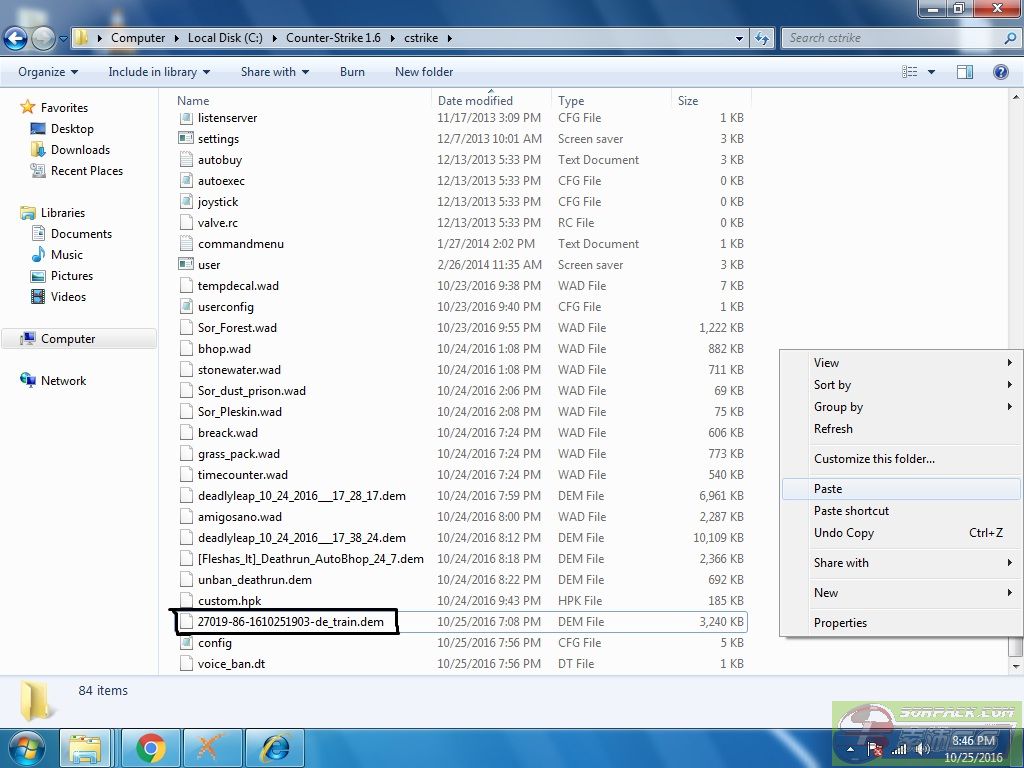Click the Burn toolbar button
This screenshot has height=768, width=1024.
352,72
